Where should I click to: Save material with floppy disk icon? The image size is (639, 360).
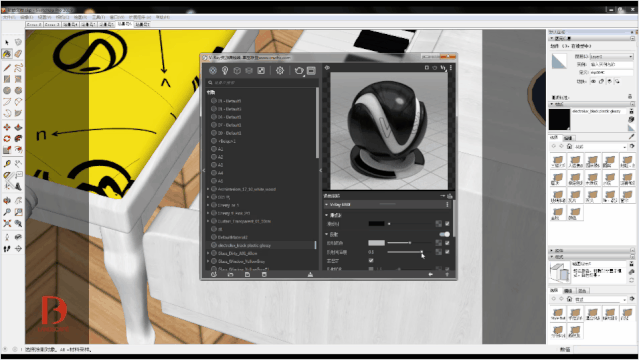247,274
